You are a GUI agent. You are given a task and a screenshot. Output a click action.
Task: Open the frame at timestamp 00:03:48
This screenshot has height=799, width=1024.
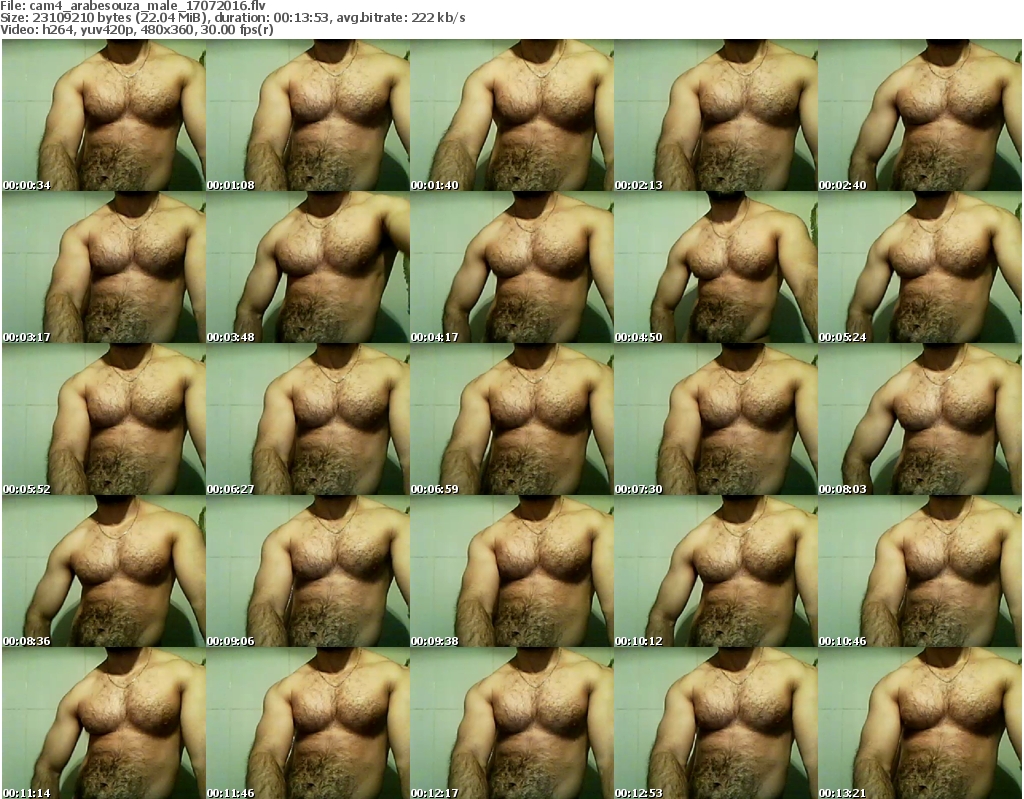point(308,267)
